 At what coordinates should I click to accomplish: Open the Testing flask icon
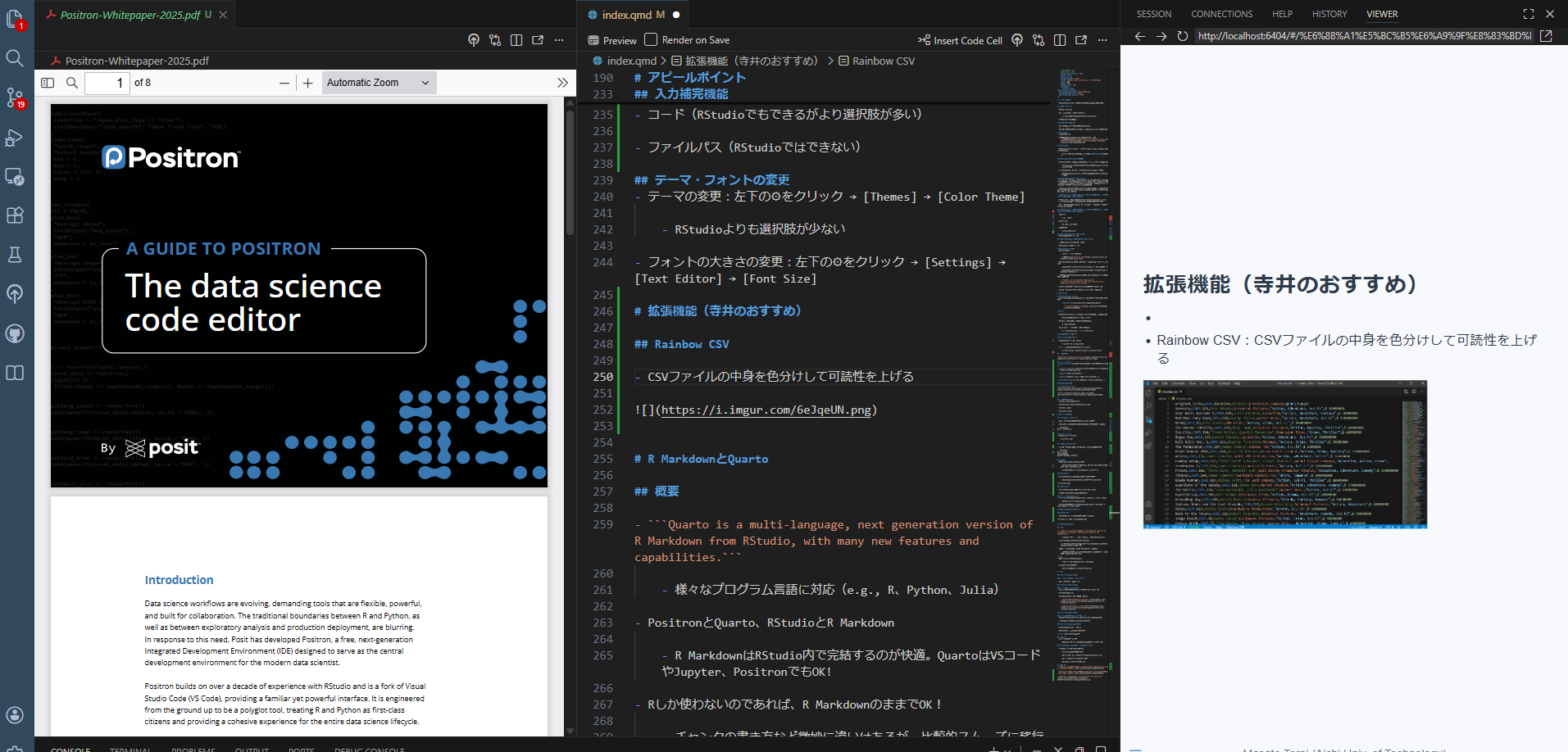point(15,255)
